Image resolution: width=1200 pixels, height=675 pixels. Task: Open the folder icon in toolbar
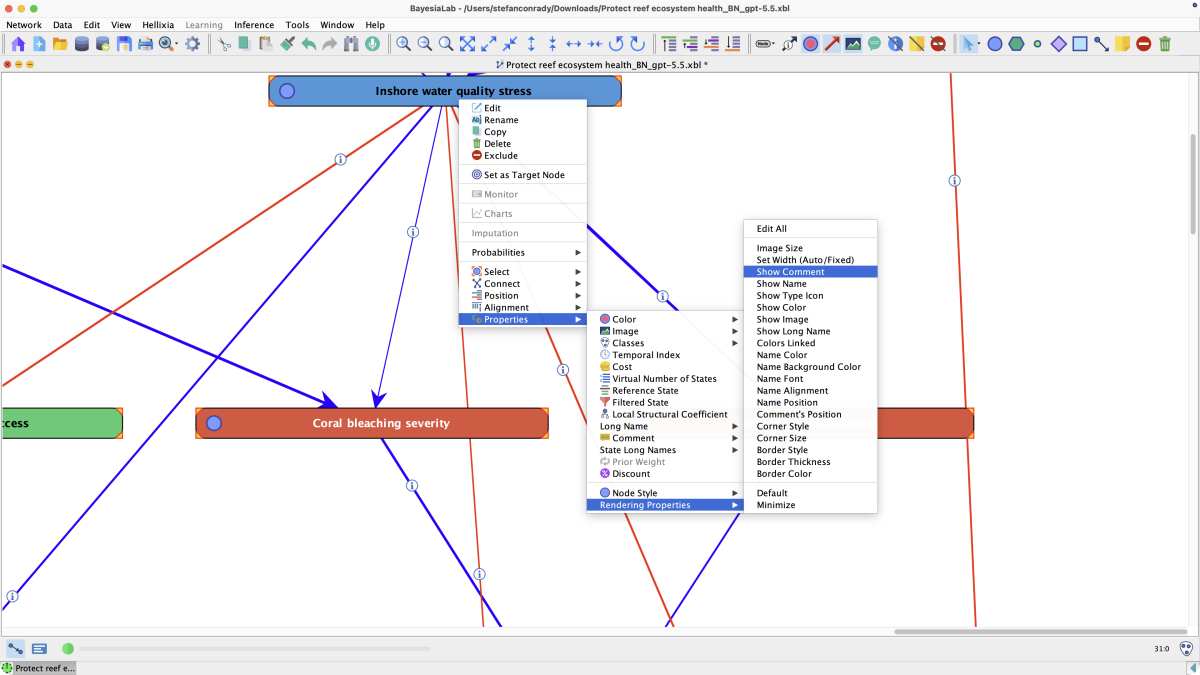pyautogui.click(x=60, y=44)
